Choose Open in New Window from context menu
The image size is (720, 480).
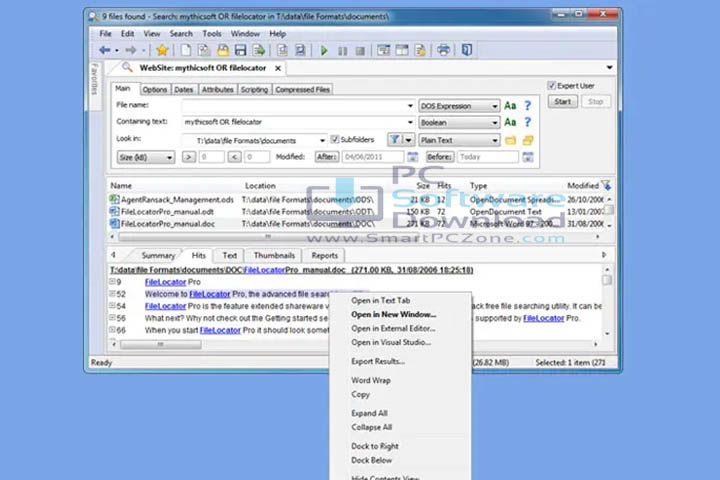click(394, 315)
